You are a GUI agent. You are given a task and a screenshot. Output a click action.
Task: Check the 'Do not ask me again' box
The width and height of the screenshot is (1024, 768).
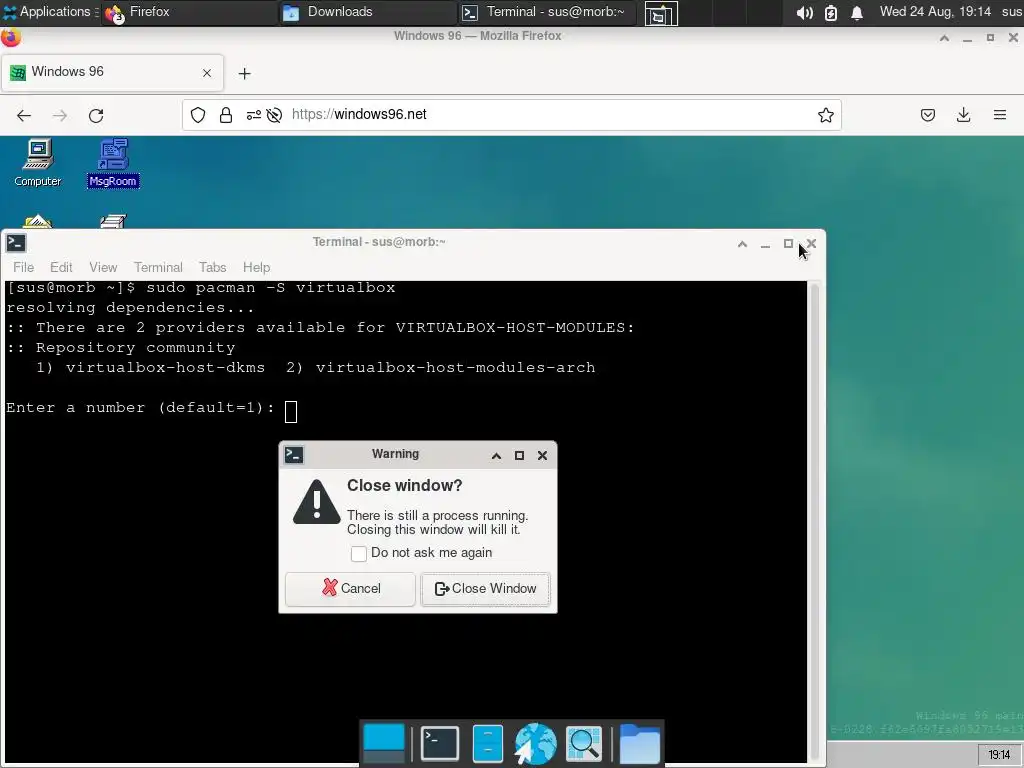tap(359, 554)
